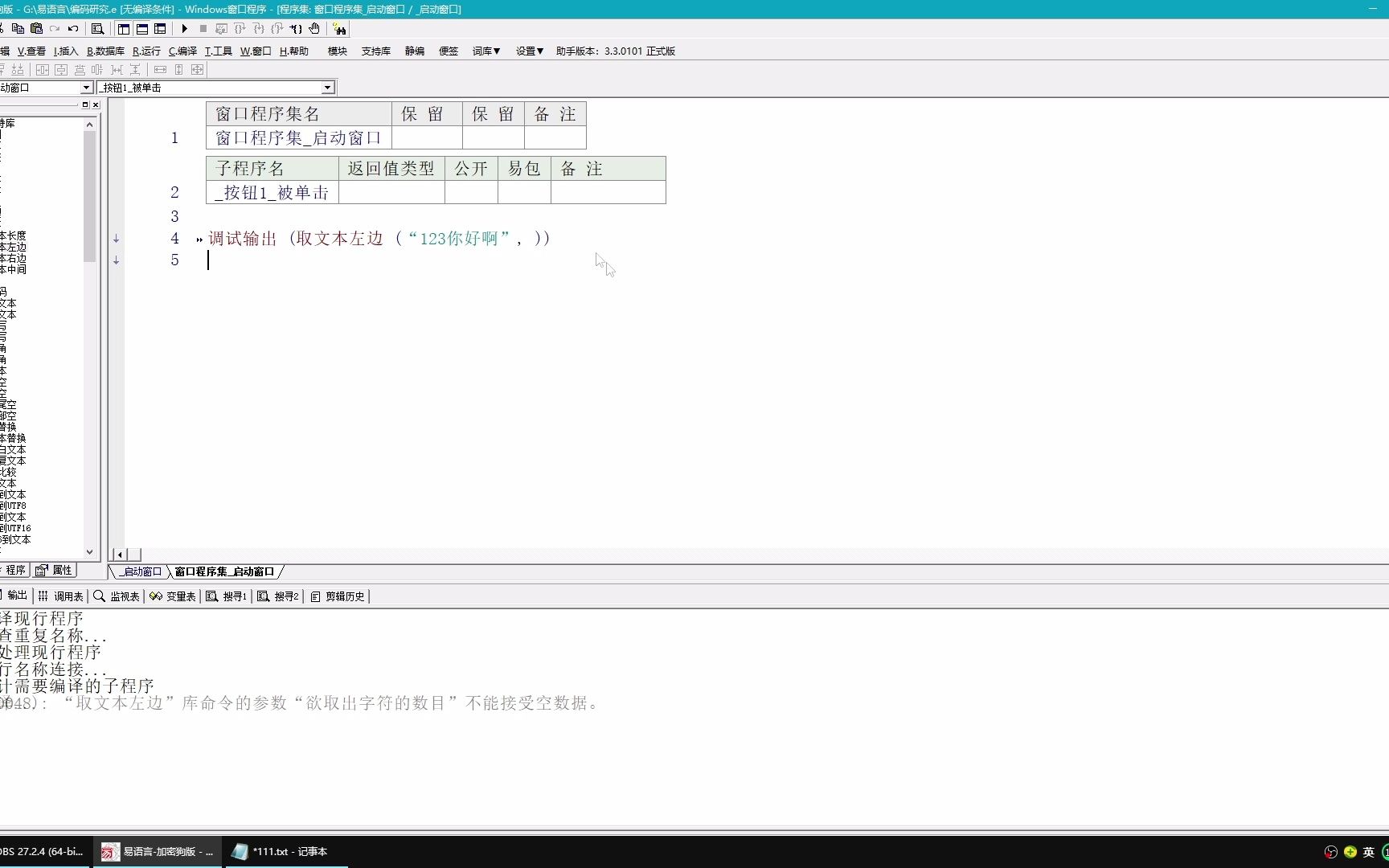Expand the 词库 dropdown
The width and height of the screenshot is (1389, 868).
(x=486, y=51)
